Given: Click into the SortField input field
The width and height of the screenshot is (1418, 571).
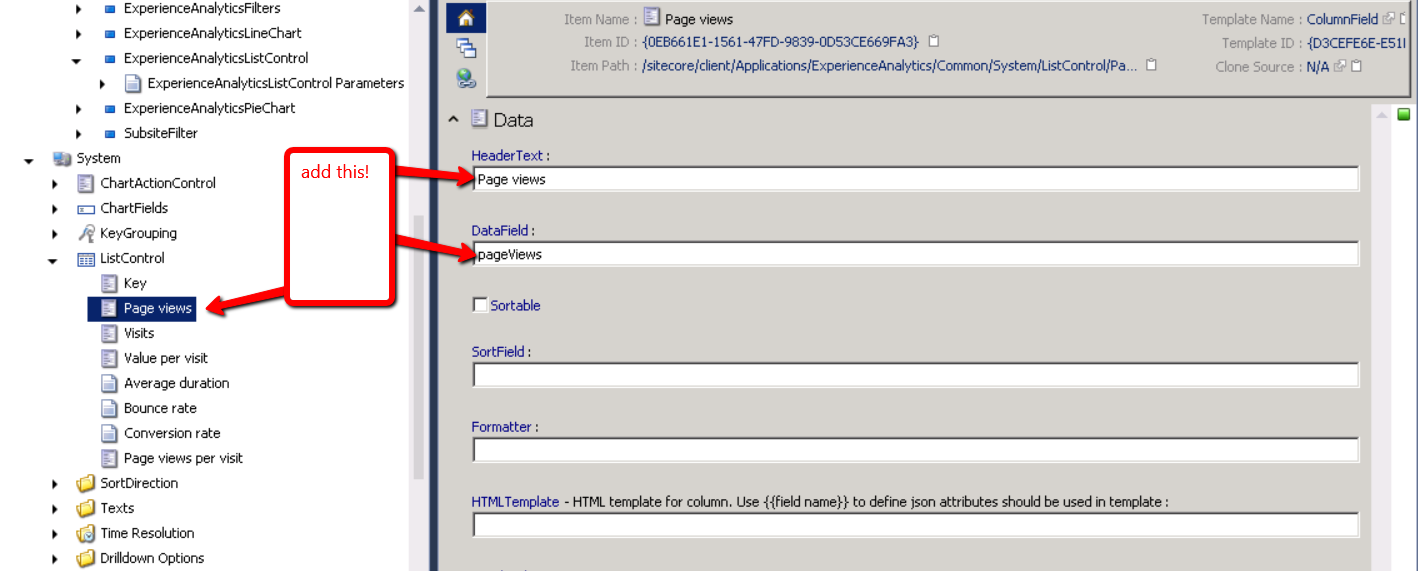Looking at the screenshot, I should click(915, 375).
